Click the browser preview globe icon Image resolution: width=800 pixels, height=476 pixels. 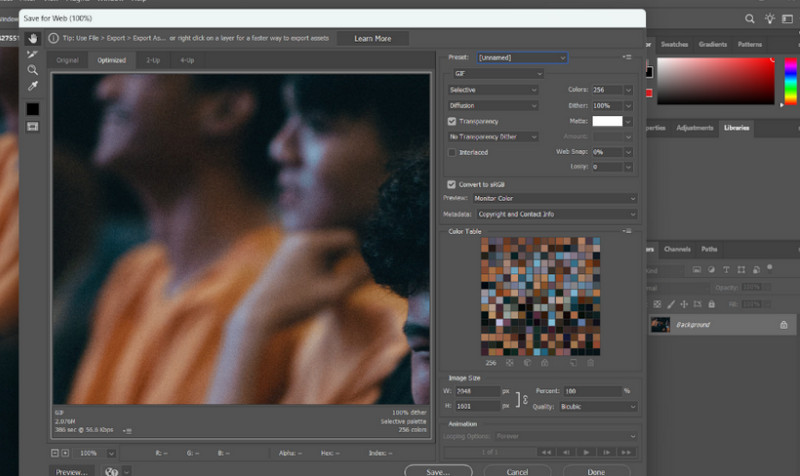point(111,472)
